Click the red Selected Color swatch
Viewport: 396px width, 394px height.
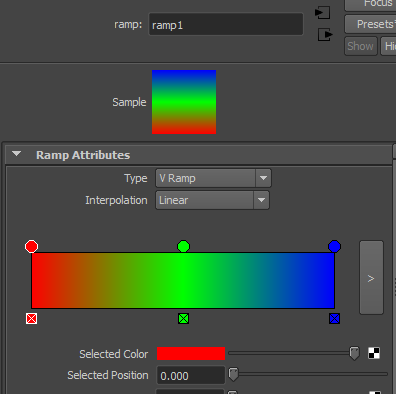click(x=191, y=354)
